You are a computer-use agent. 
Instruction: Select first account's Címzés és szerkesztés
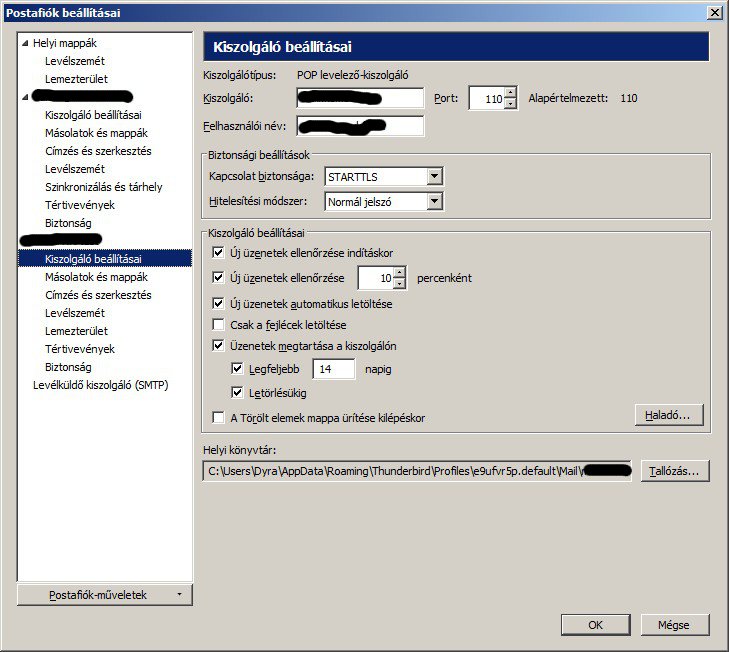point(98,151)
